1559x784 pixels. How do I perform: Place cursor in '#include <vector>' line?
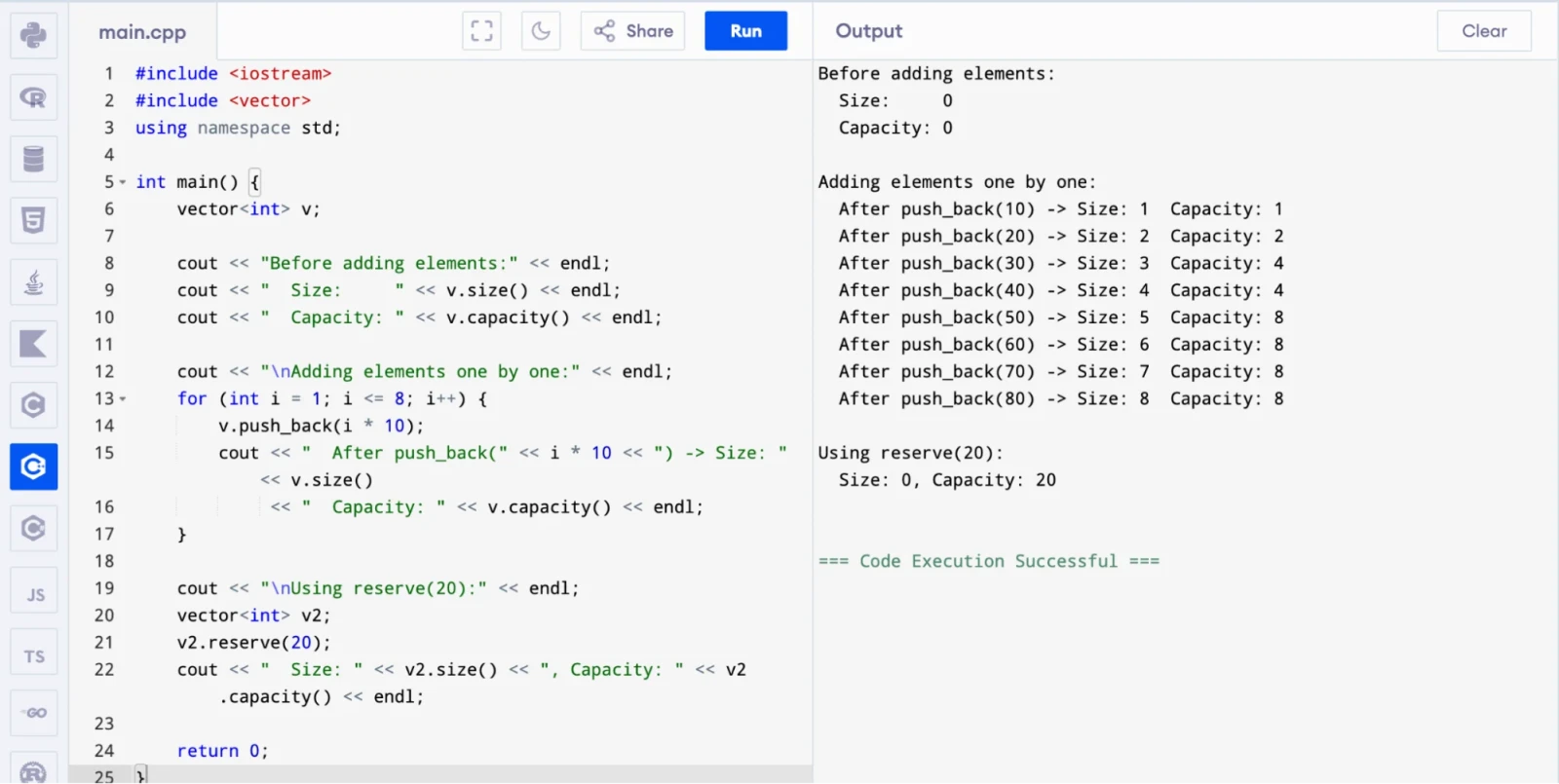223,101
